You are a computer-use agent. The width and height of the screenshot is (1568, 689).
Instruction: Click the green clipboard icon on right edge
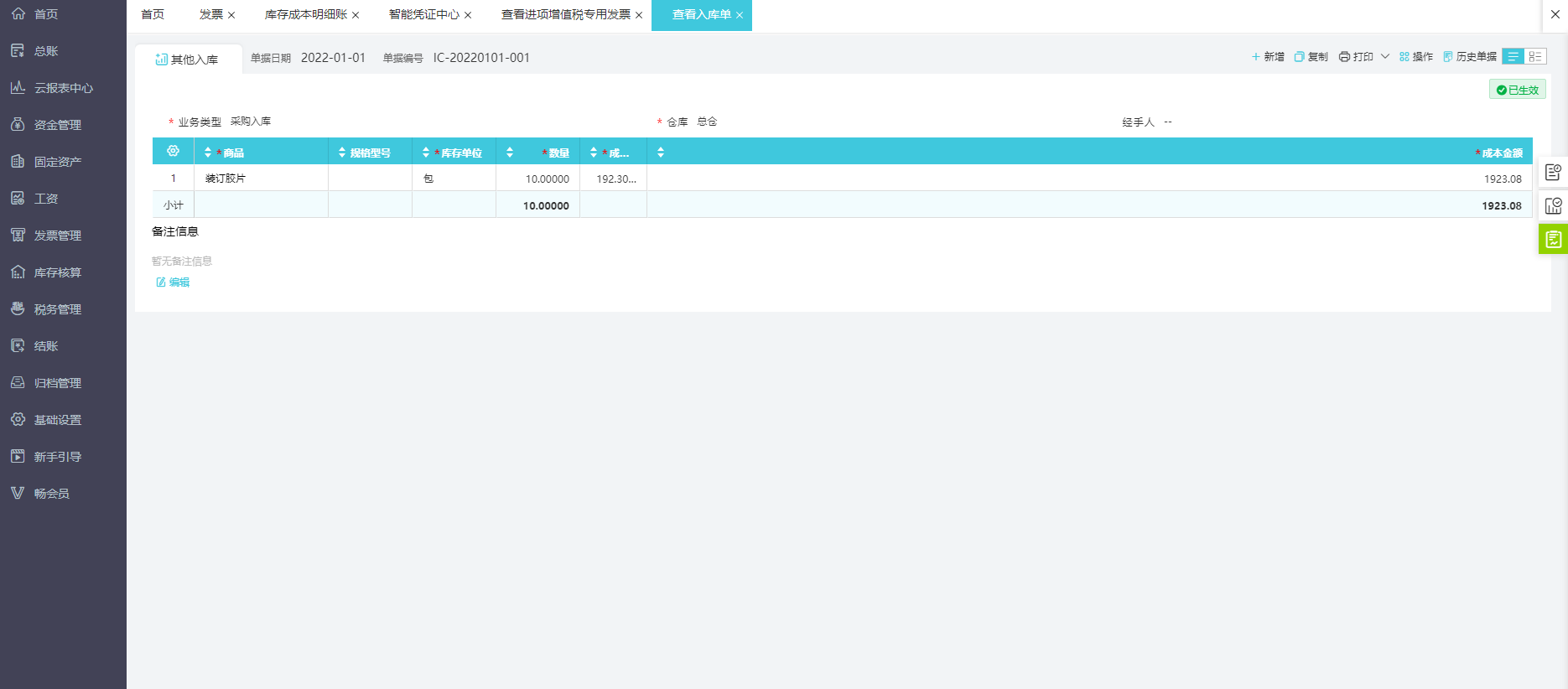(x=1553, y=239)
